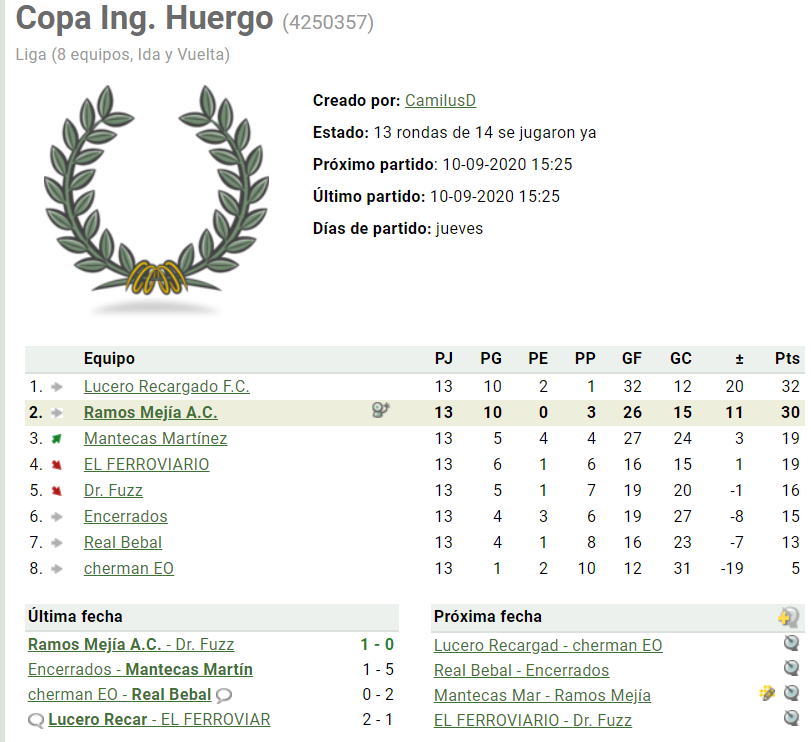This screenshot has height=742, width=811.
Task: Open Mantecas Martínez team link
Action: point(155,438)
